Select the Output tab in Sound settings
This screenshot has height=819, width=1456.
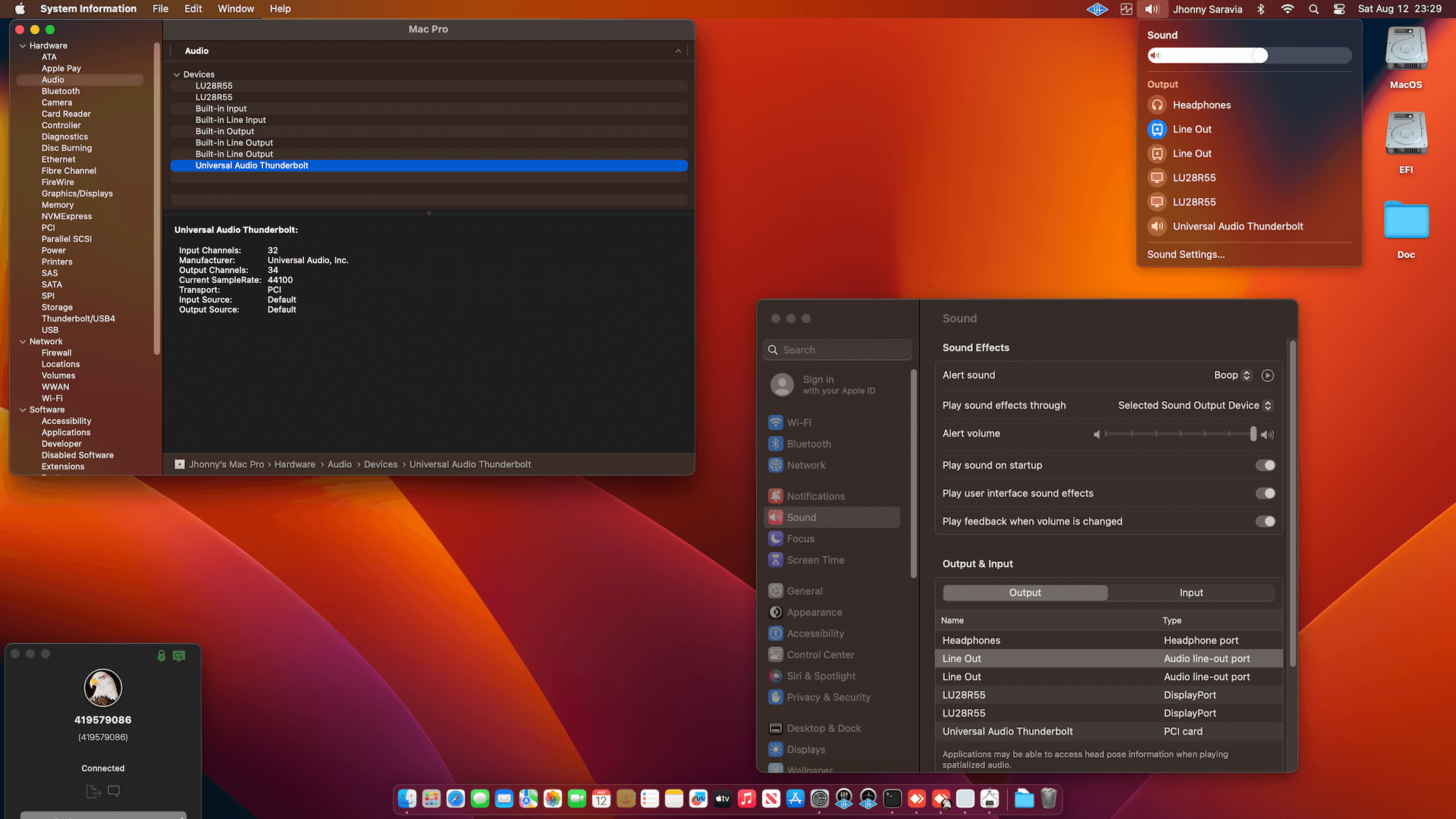(x=1025, y=592)
